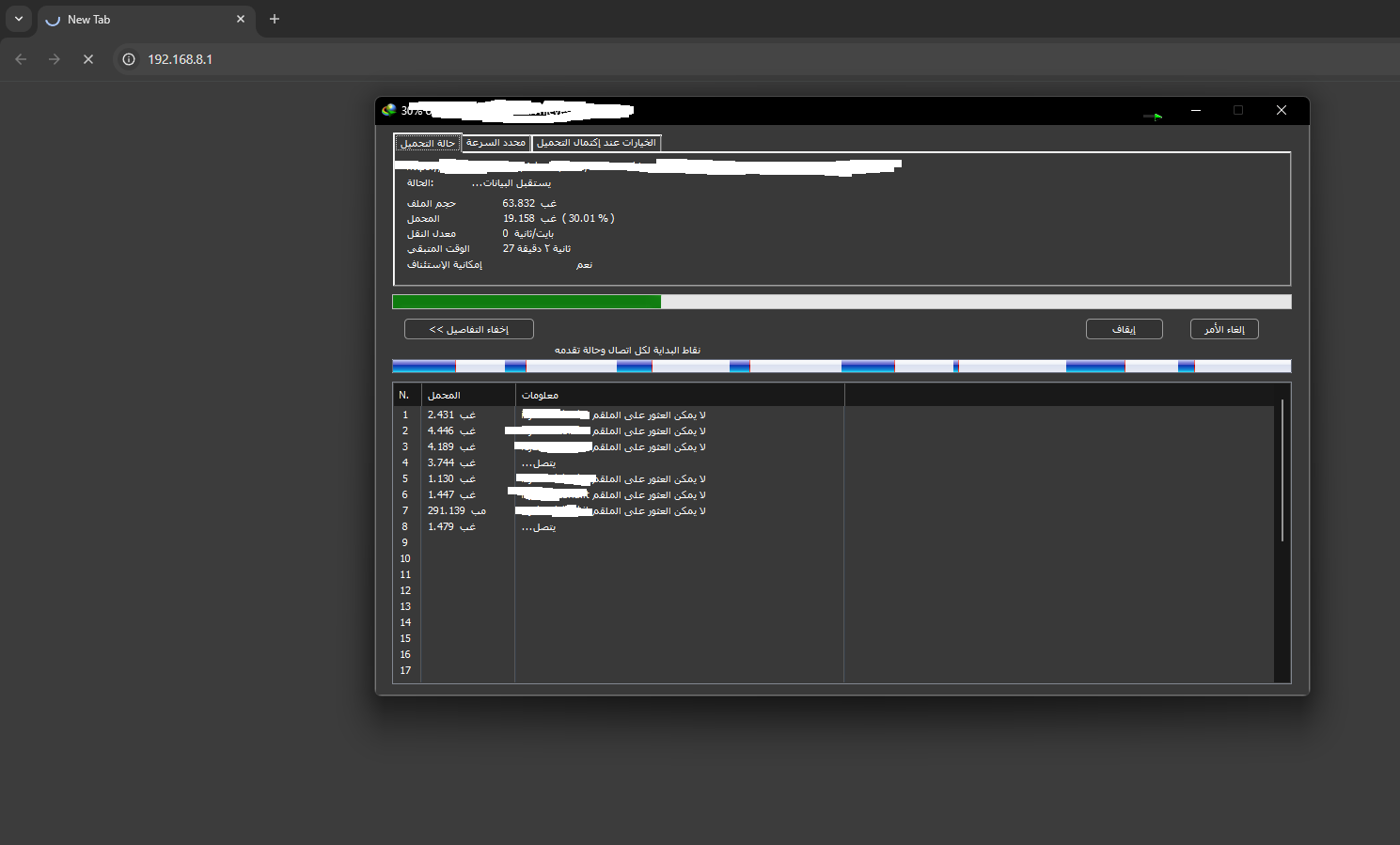
Task: Click the blue connection segments progress strip
Action: coord(841,366)
